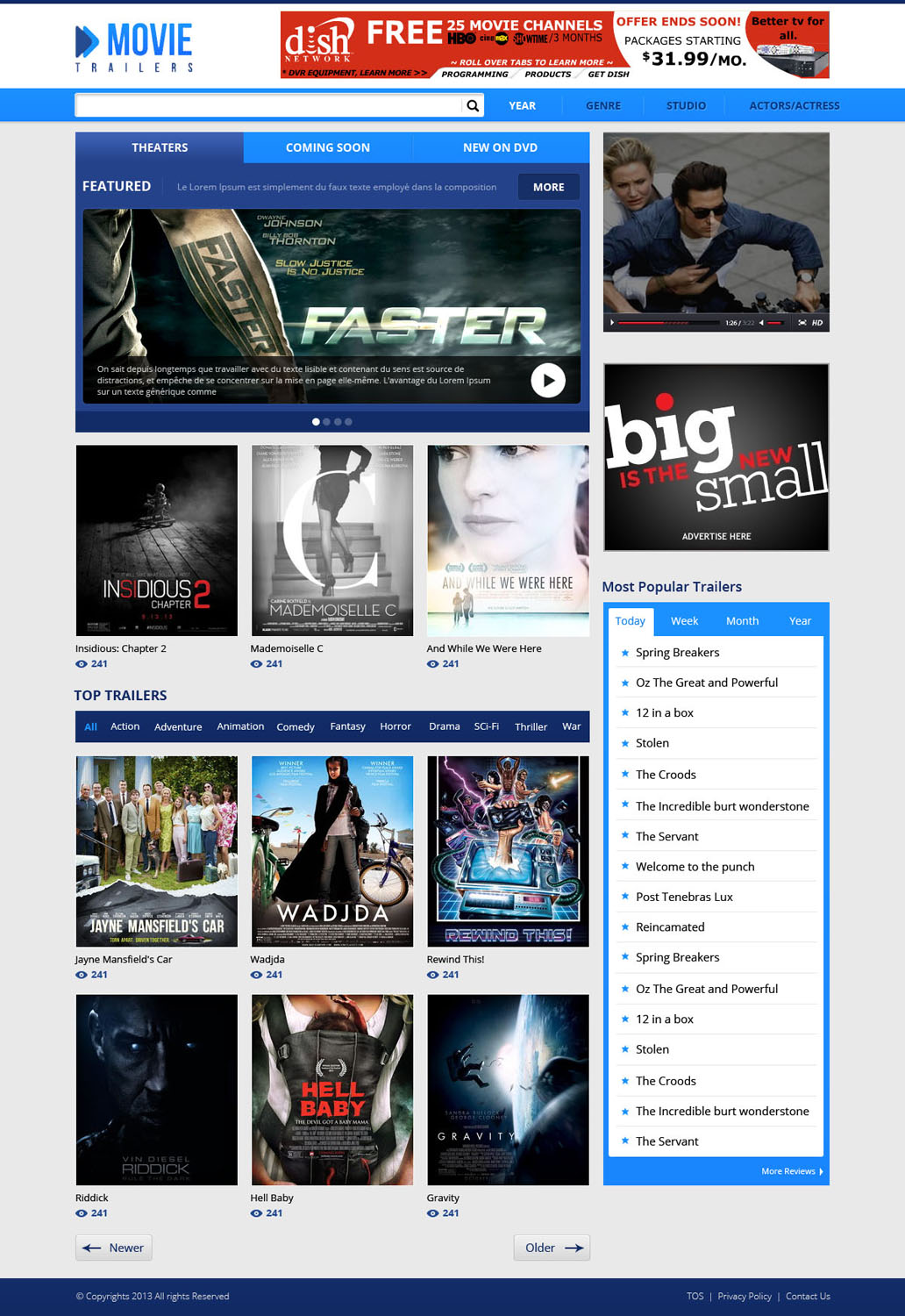Click eye views icon under Gravity
This screenshot has height=1316, width=905.
point(432,1213)
